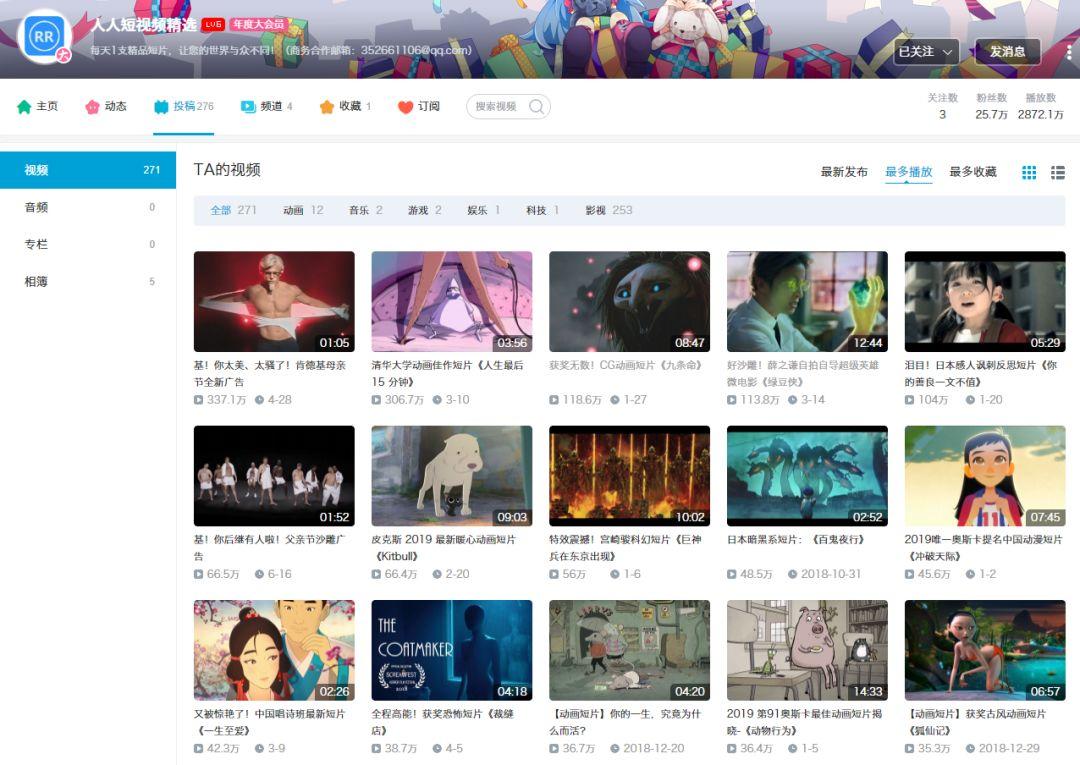Click the 动态 lightning icon
The image size is (1080, 765).
(x=92, y=105)
